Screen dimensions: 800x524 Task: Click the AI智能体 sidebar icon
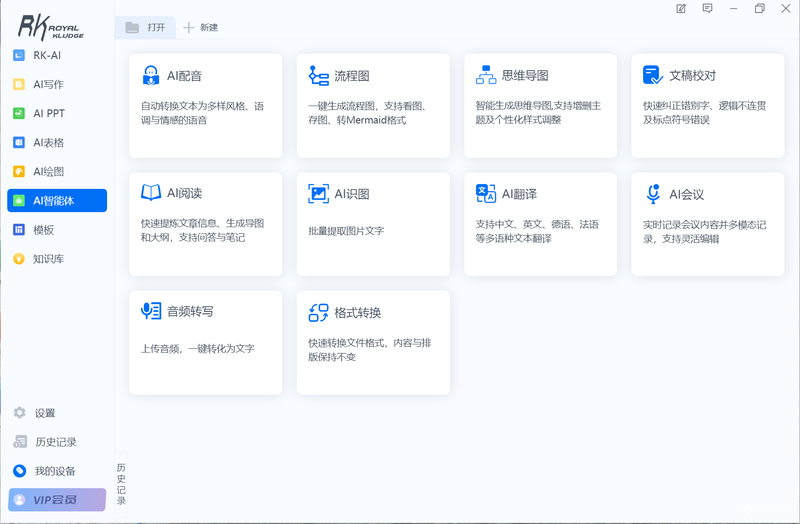[19, 201]
